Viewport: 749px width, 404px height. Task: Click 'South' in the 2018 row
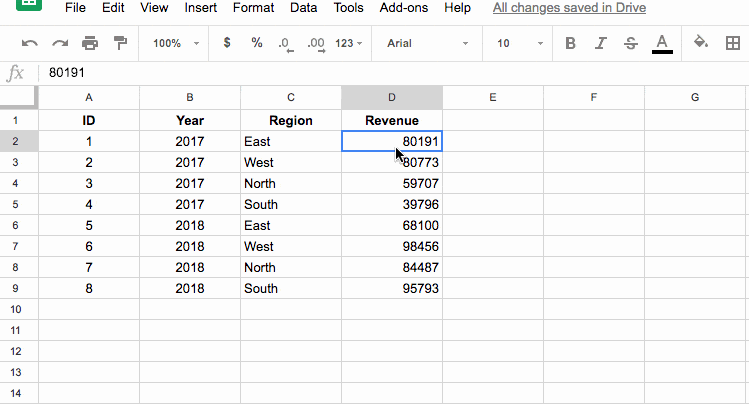[x=291, y=288]
